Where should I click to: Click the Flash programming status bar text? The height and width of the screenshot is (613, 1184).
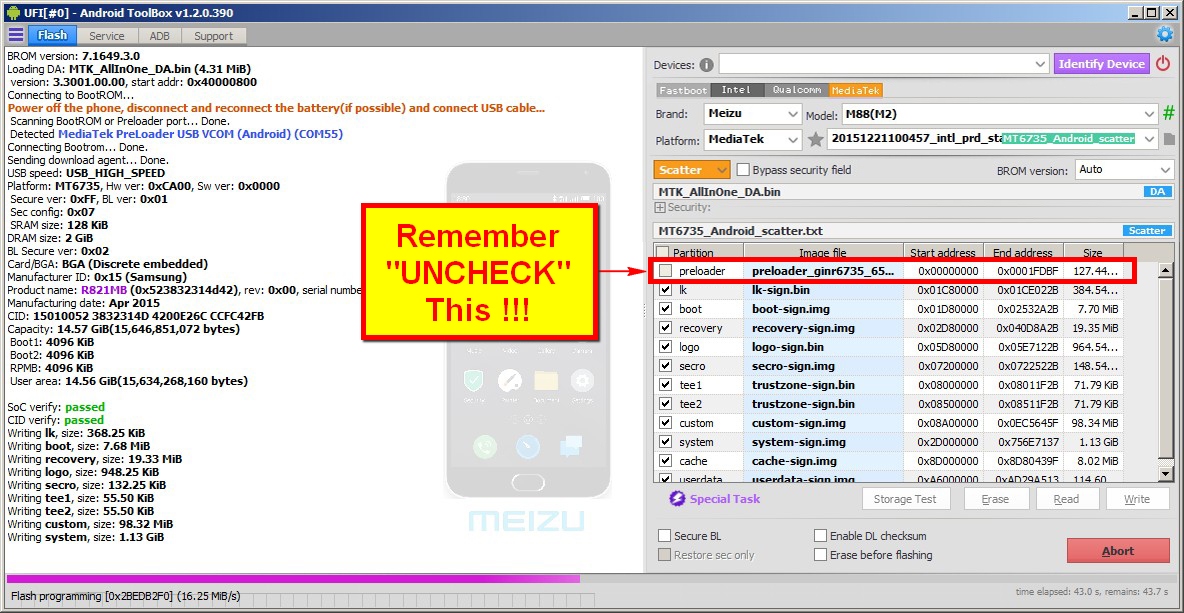pyautogui.click(x=125, y=596)
